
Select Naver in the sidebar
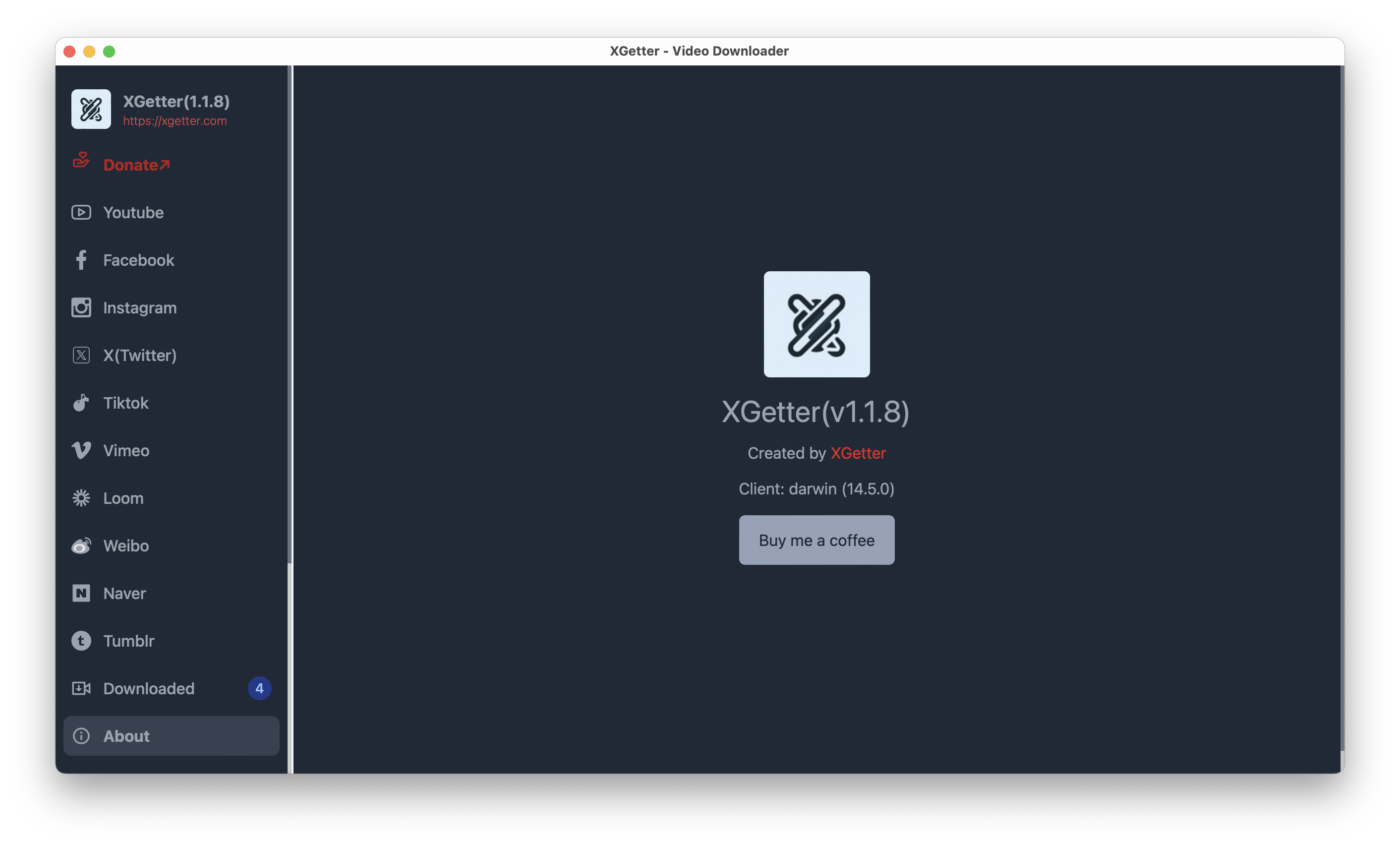click(x=172, y=594)
